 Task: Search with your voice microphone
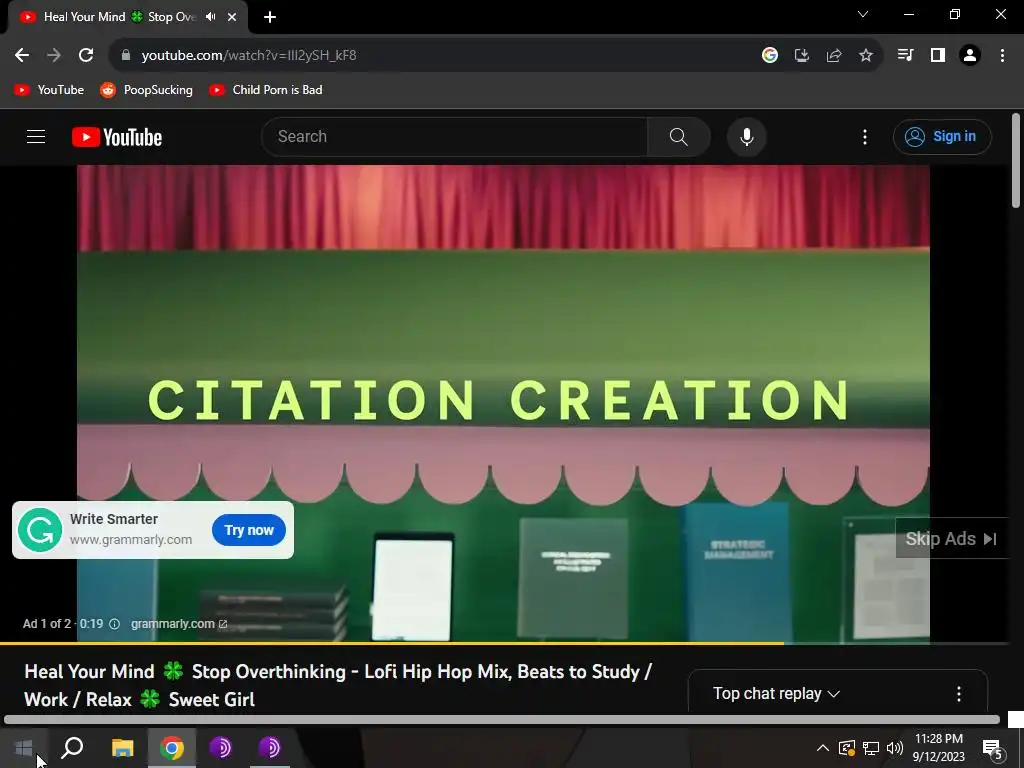pos(746,137)
